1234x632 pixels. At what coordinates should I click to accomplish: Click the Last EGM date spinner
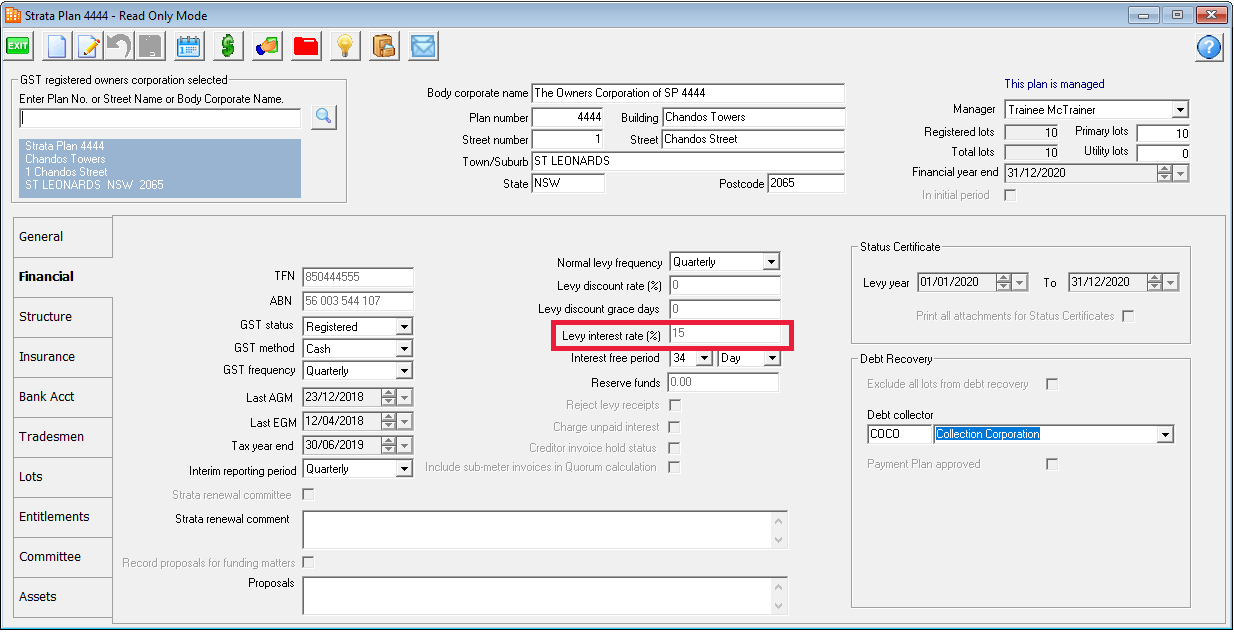(388, 422)
